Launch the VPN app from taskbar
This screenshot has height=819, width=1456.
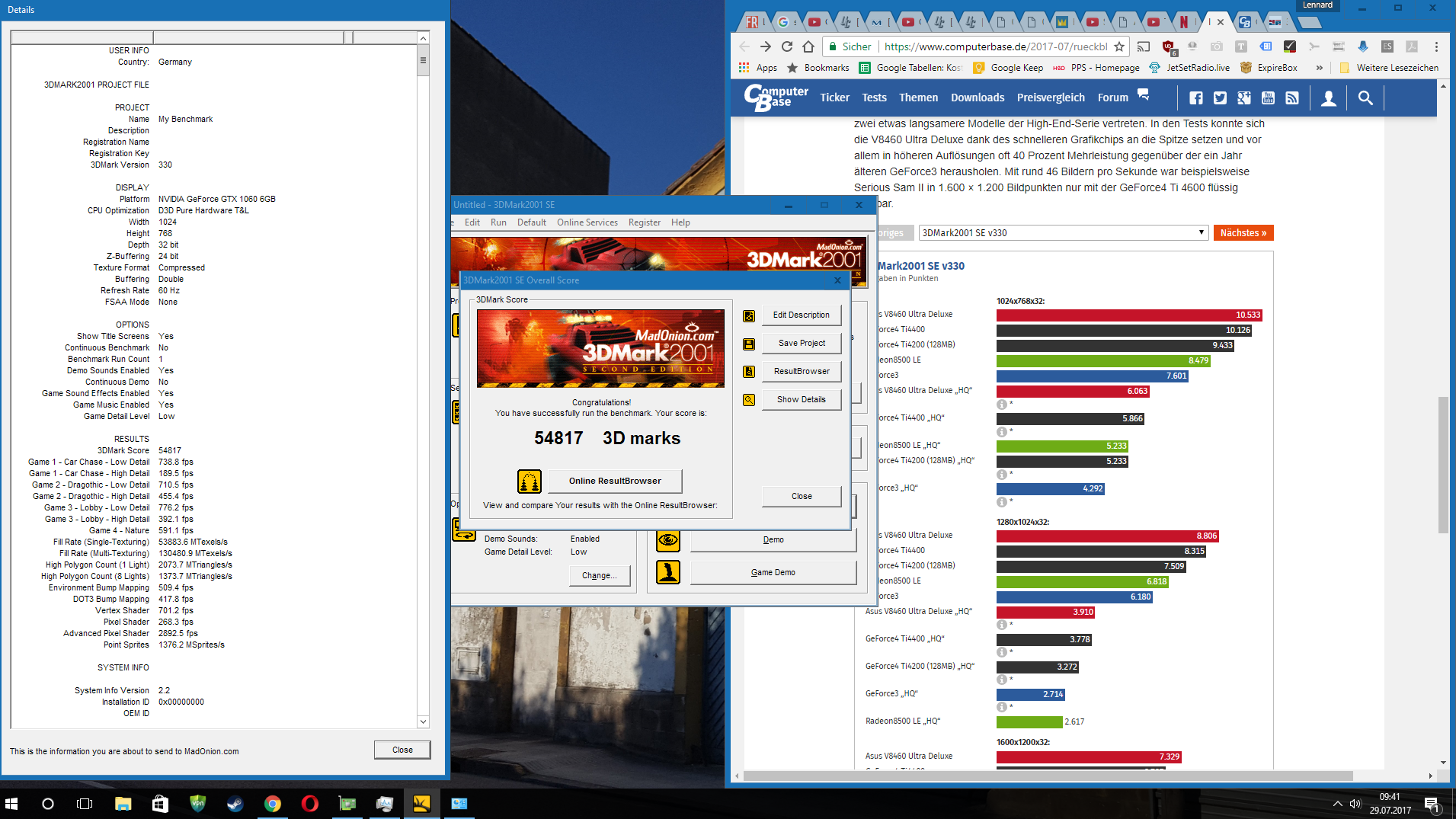pos(197,804)
